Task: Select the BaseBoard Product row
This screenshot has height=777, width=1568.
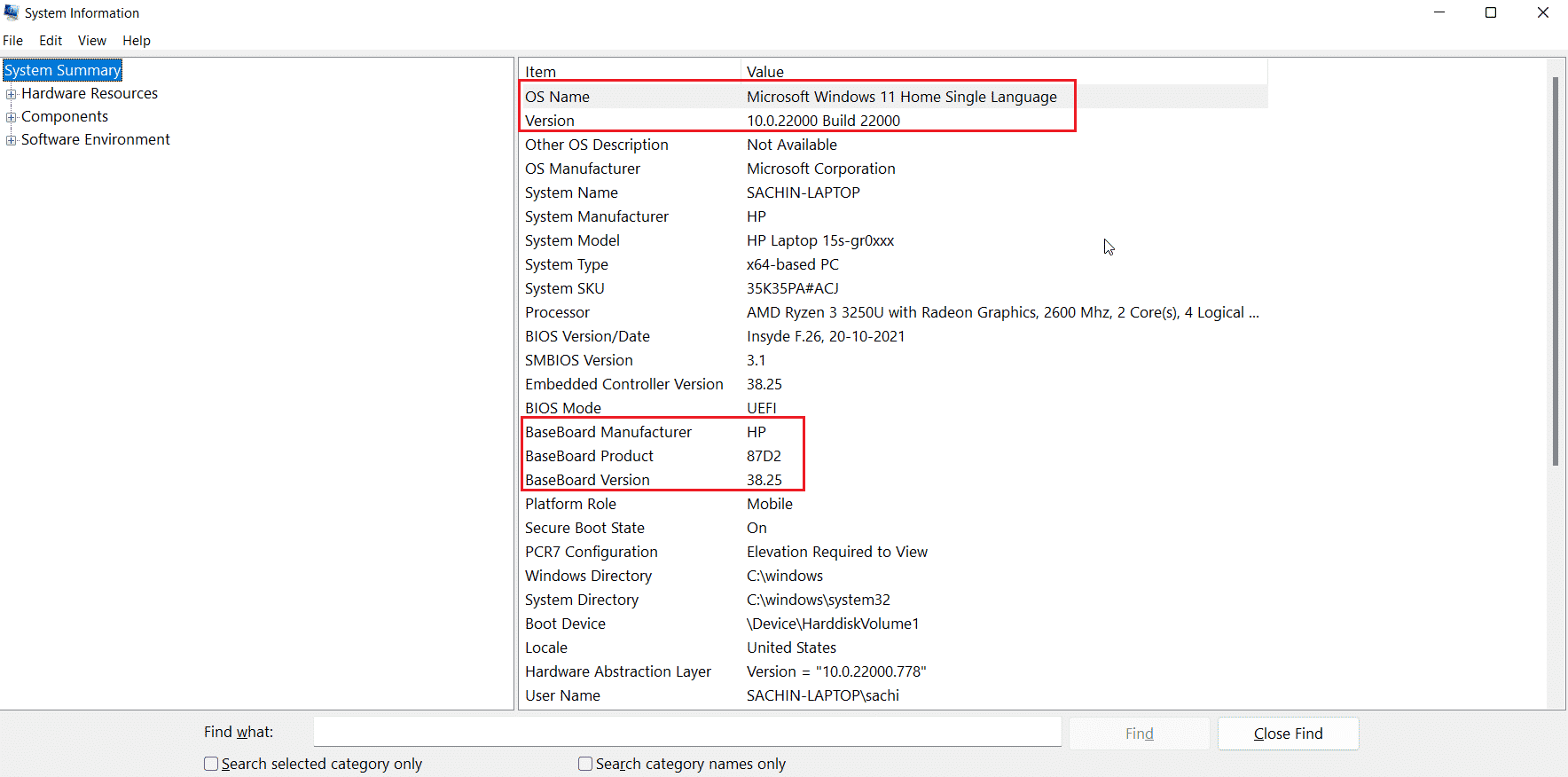Action: (893, 456)
